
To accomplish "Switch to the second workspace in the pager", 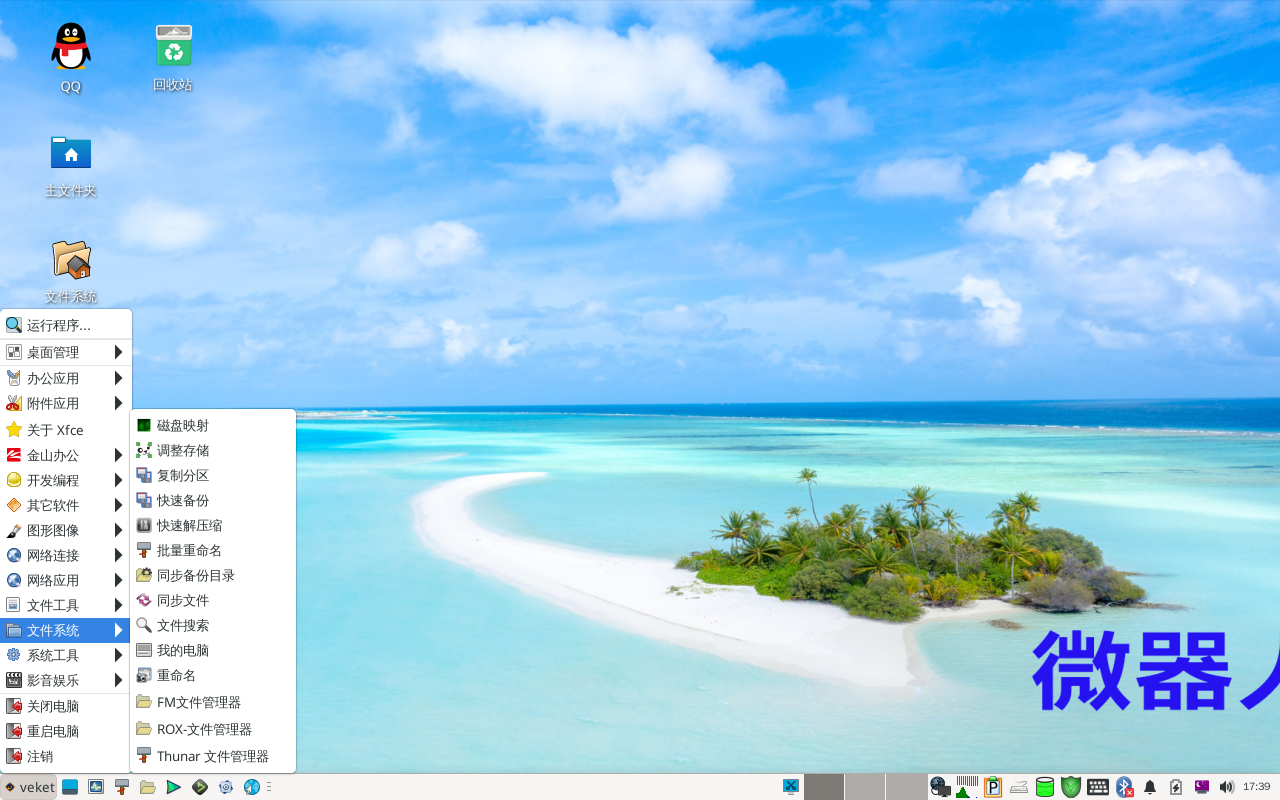I will 865,787.
